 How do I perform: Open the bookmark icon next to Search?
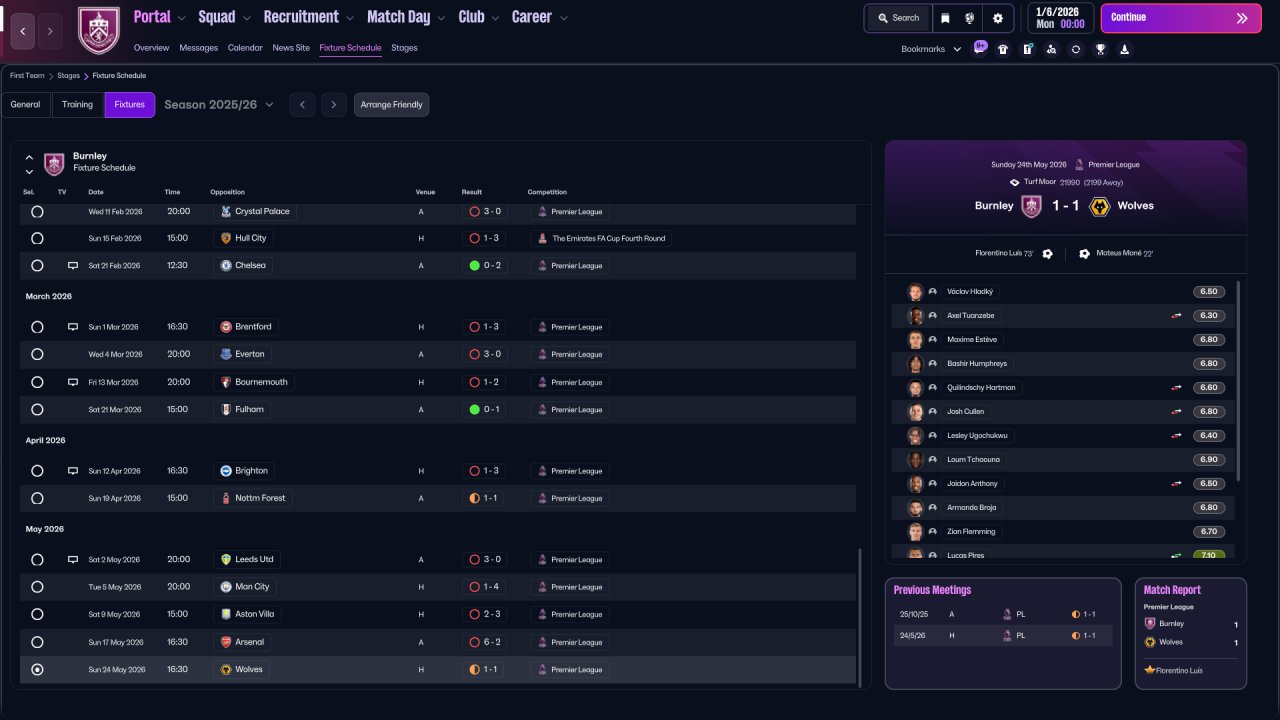tap(945, 18)
